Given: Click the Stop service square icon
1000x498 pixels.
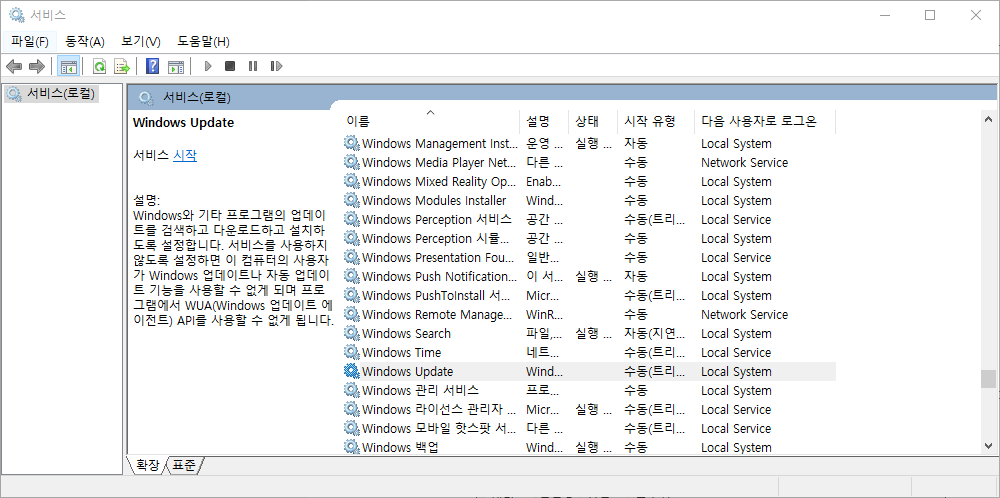Looking at the screenshot, I should tap(230, 66).
